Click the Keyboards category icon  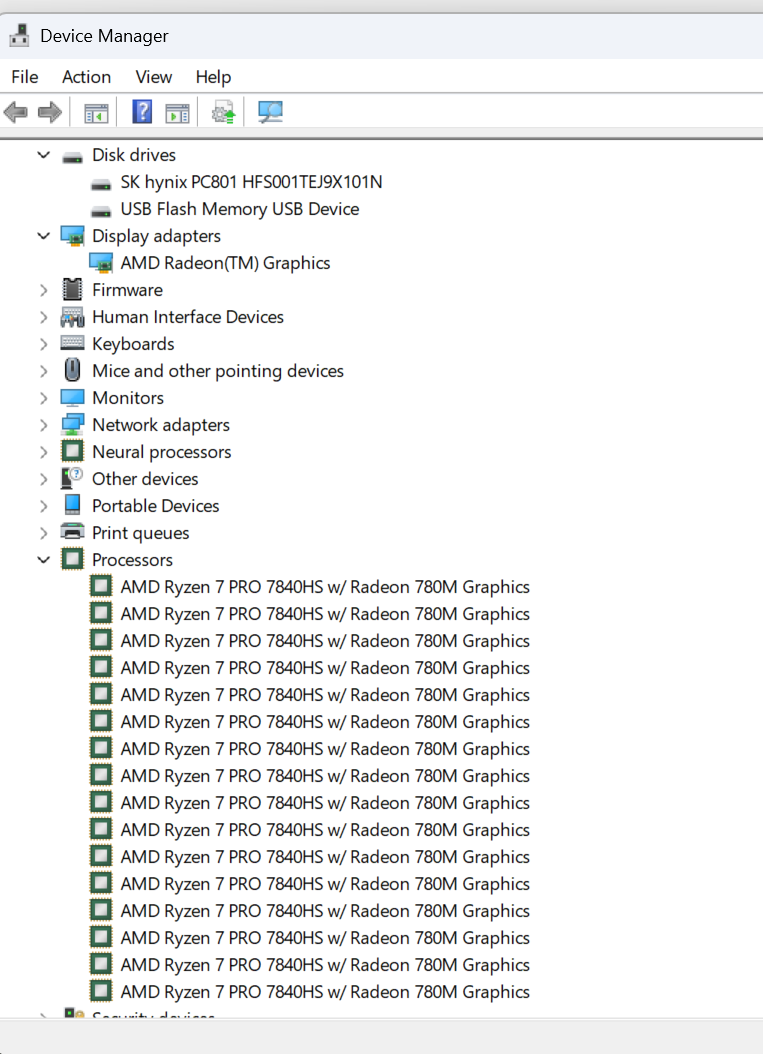coord(73,343)
